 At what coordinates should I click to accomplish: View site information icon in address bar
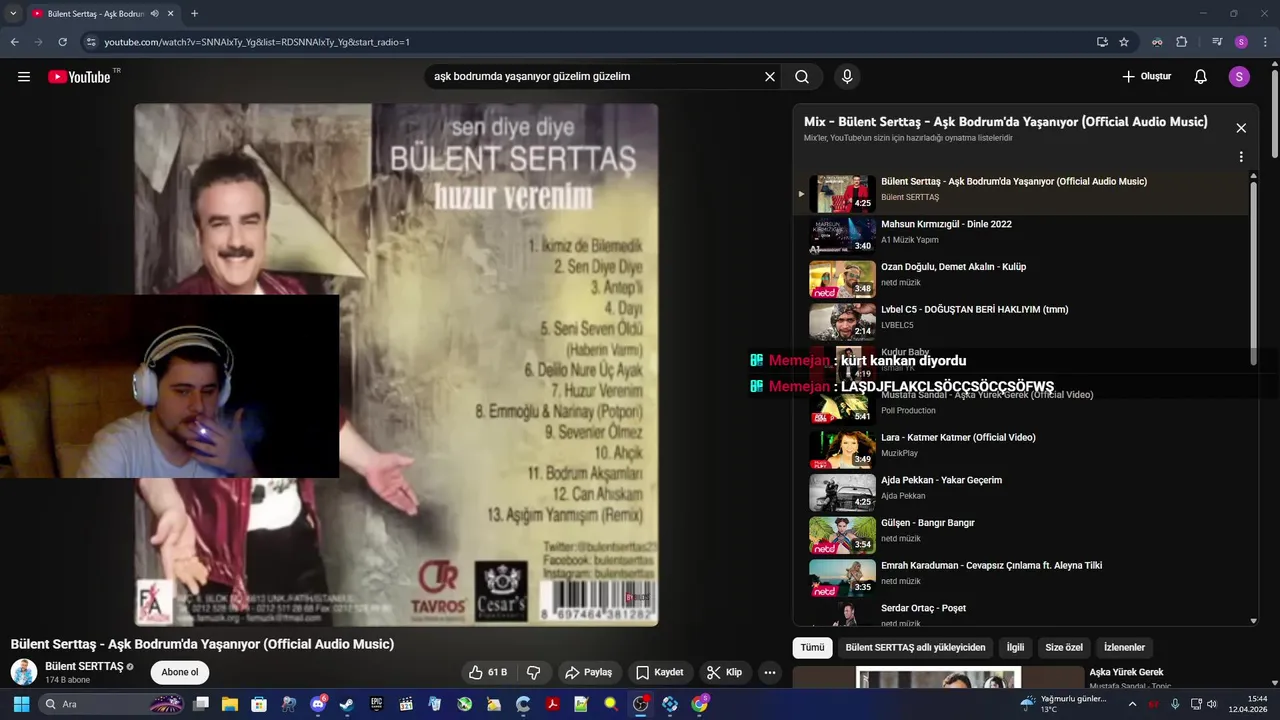(91, 42)
